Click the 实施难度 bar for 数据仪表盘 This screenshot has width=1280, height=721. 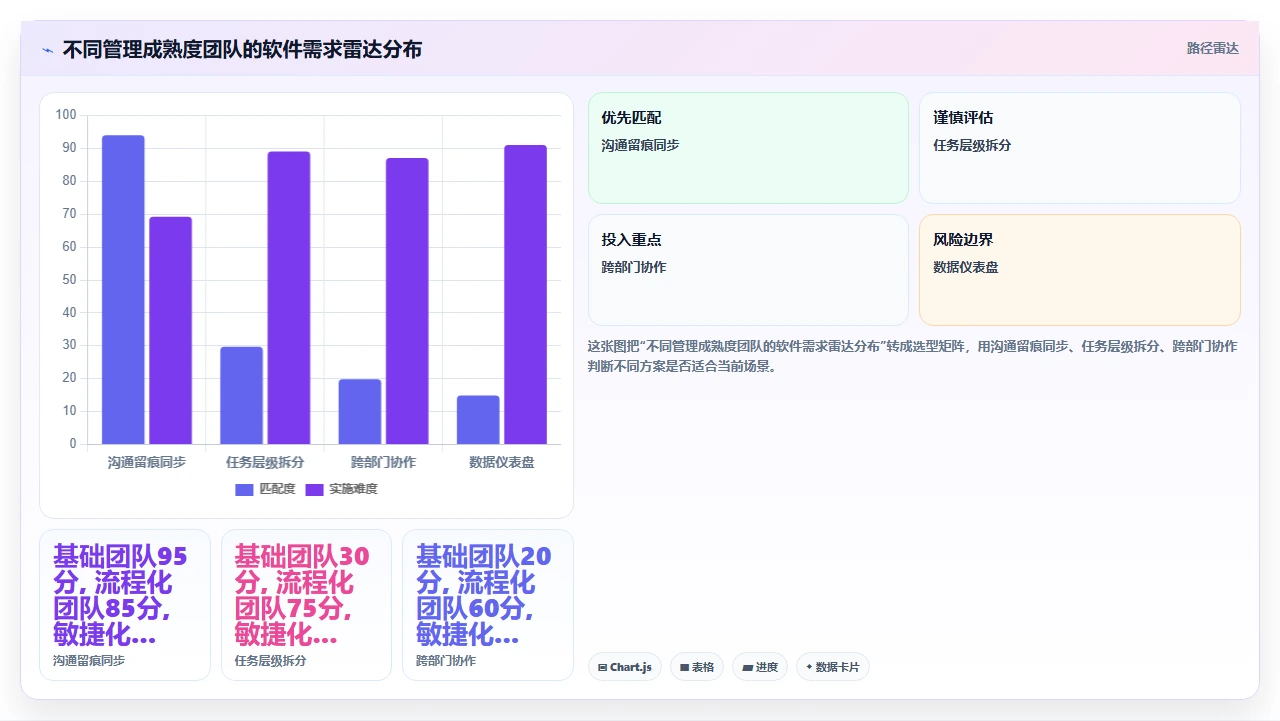tap(525, 295)
